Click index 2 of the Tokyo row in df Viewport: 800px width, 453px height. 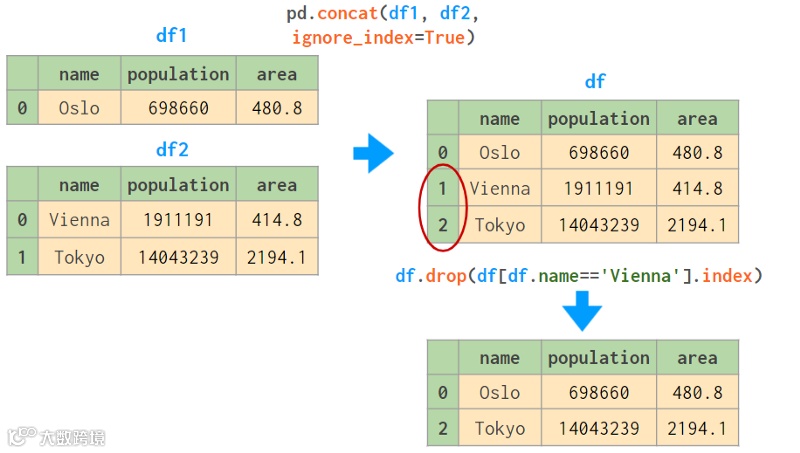click(442, 224)
